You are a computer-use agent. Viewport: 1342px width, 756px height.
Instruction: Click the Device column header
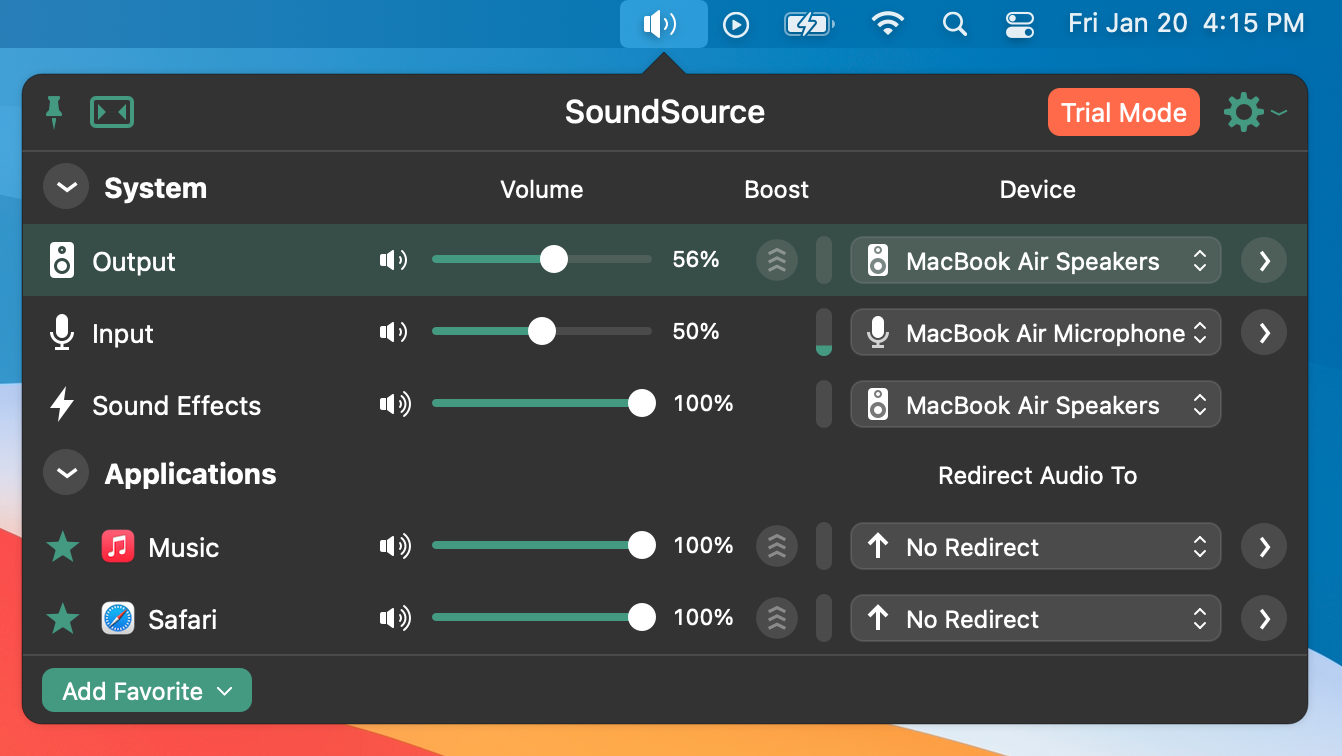(x=1038, y=189)
